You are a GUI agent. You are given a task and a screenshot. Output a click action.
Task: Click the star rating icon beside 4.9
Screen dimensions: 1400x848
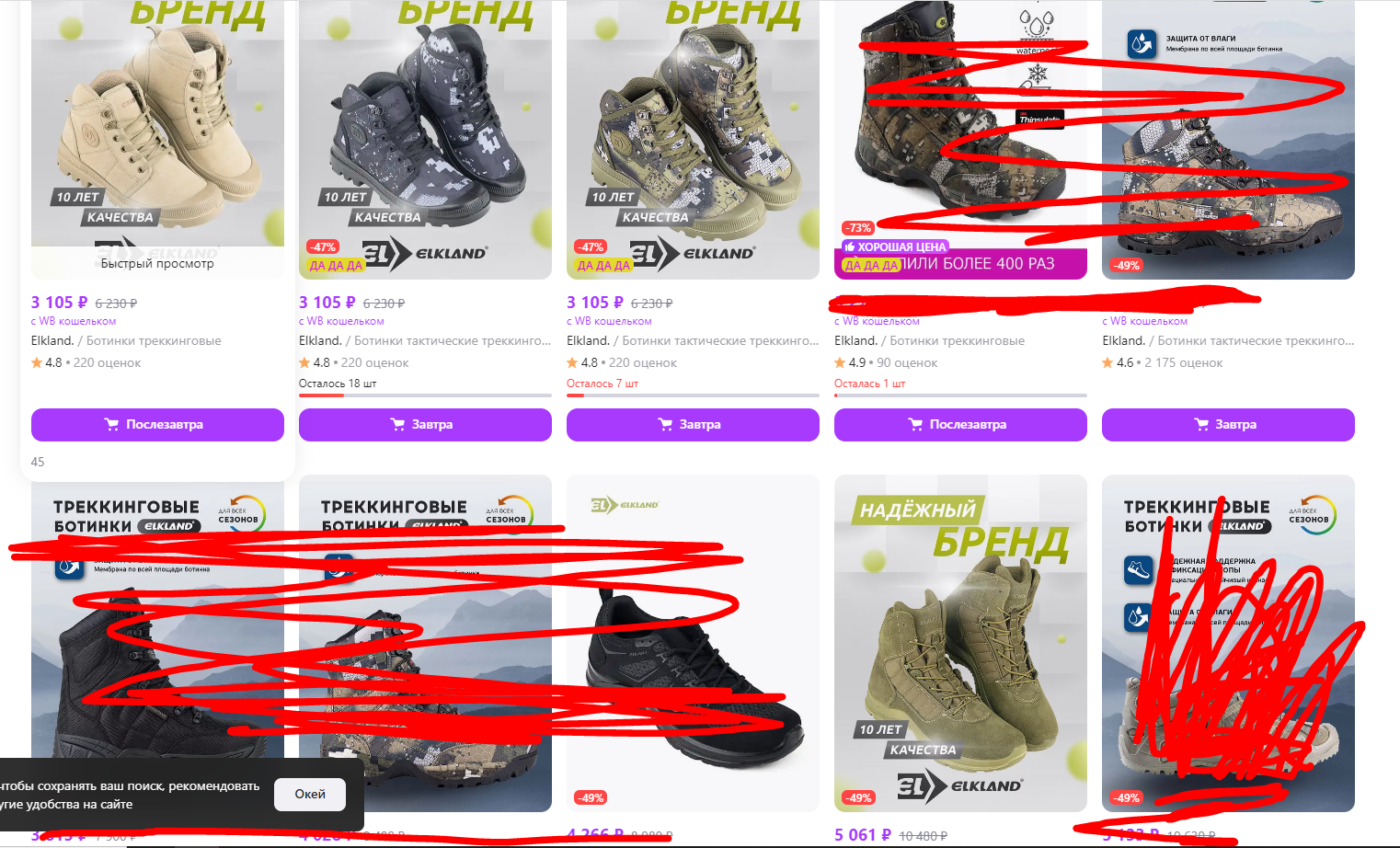coord(840,362)
